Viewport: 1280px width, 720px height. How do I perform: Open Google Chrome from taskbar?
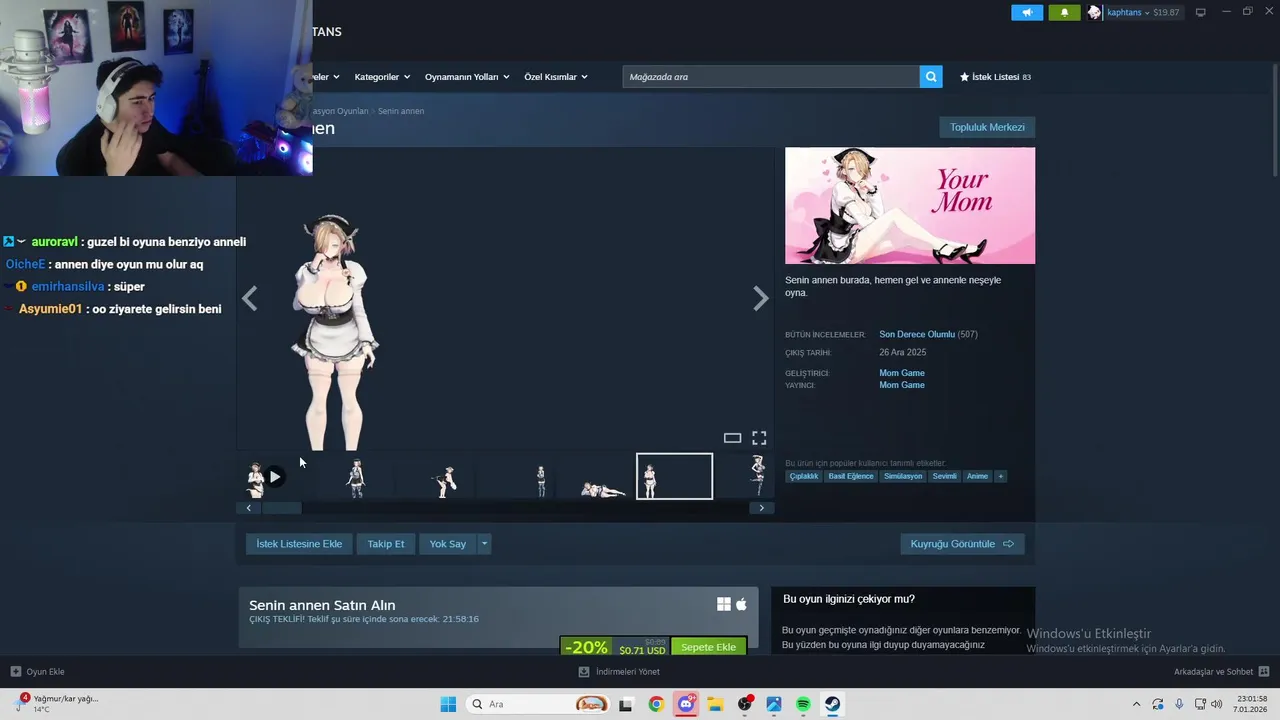656,704
